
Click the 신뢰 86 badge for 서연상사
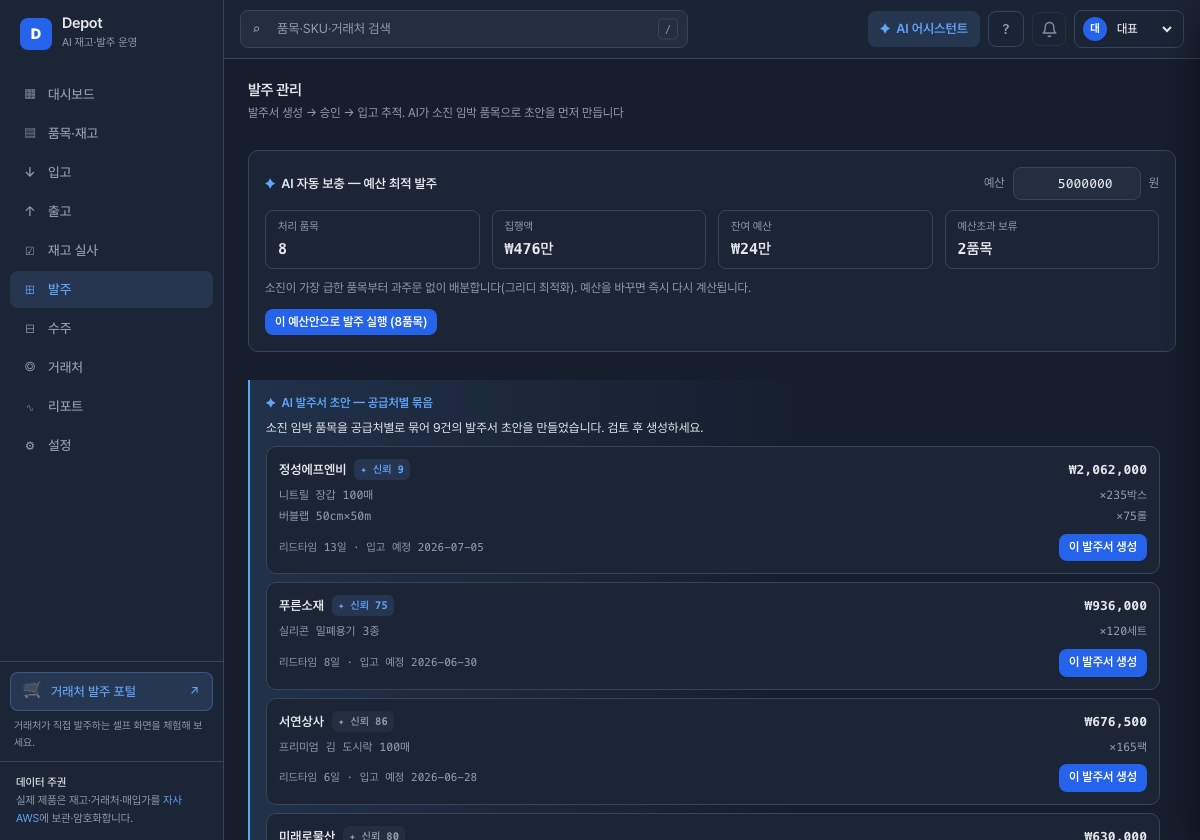click(363, 721)
